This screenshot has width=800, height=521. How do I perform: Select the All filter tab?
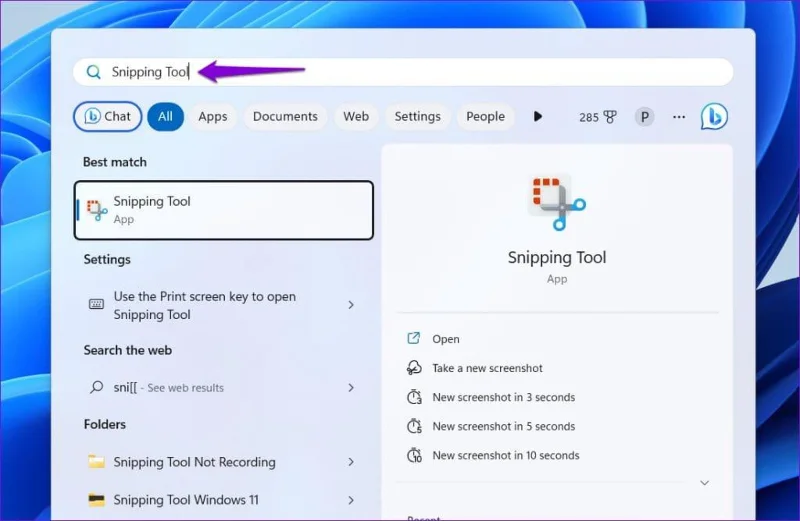coord(165,116)
